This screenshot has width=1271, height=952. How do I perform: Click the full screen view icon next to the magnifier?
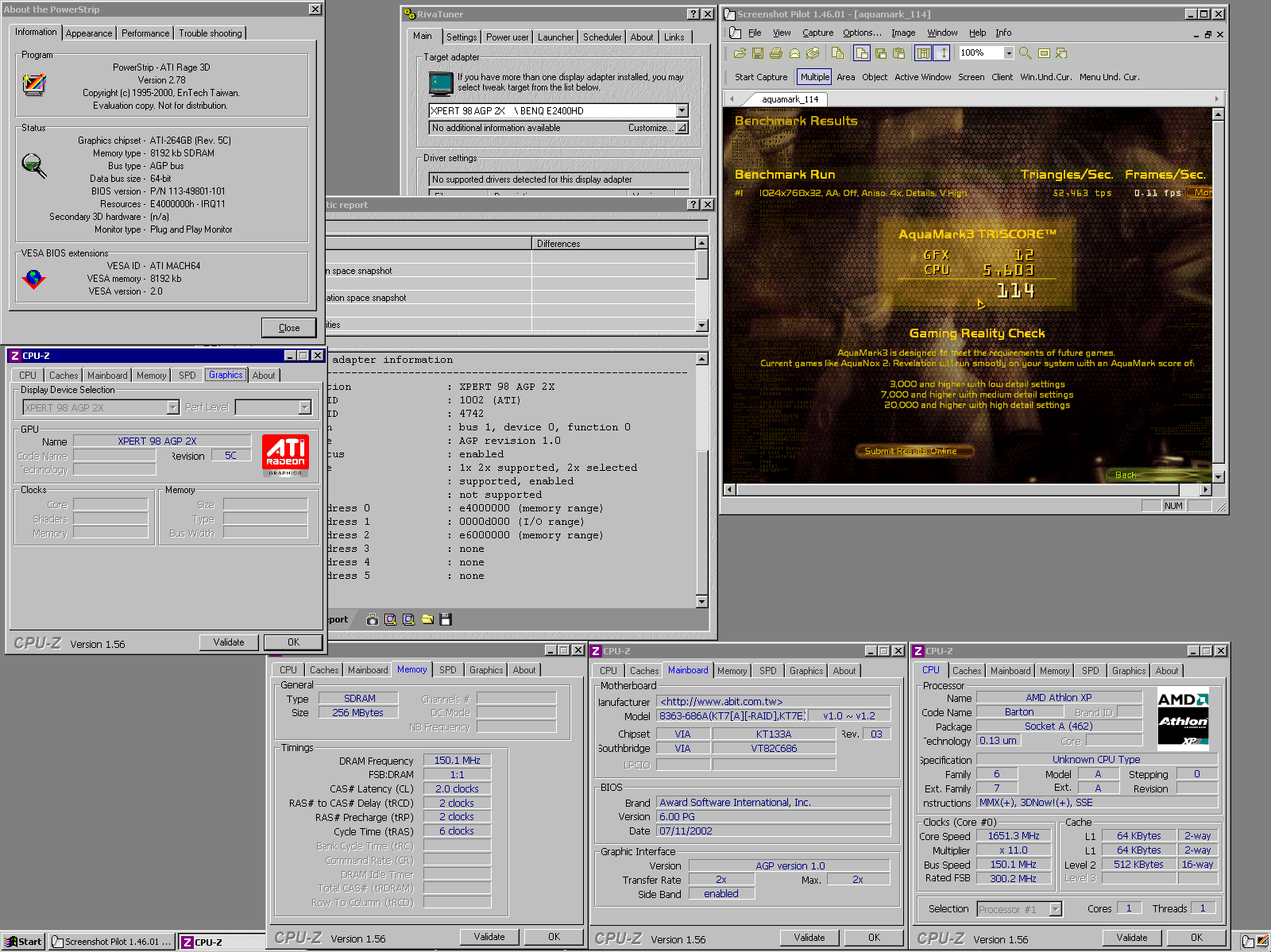pyautogui.click(x=1044, y=53)
